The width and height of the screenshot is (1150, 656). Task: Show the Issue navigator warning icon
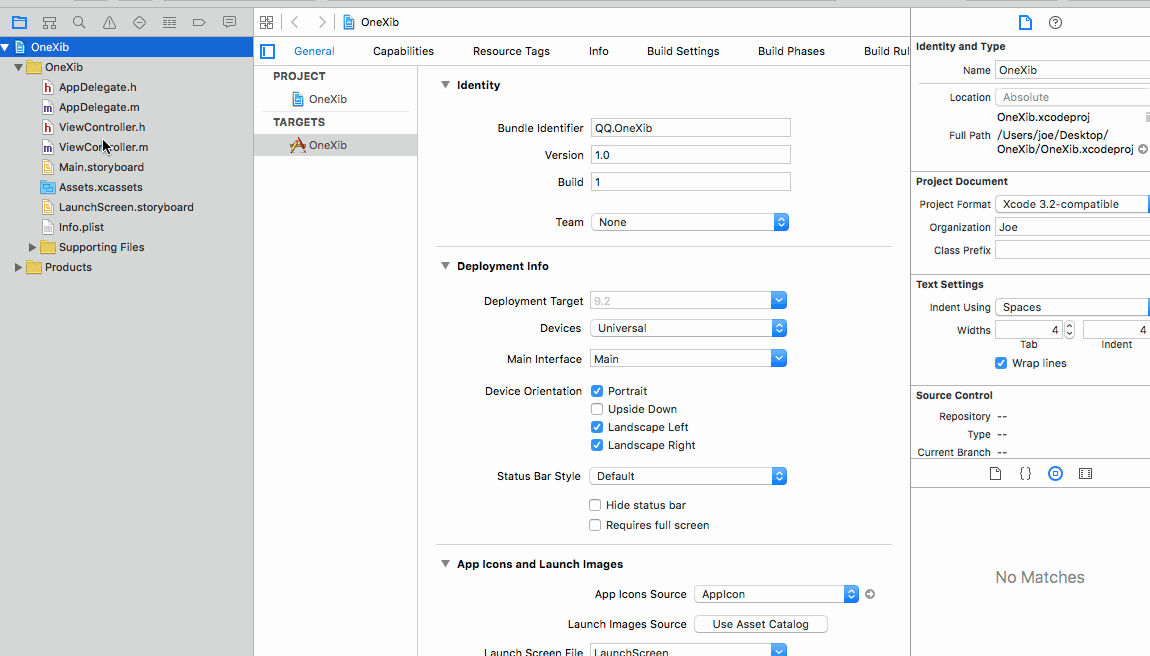click(x=109, y=23)
